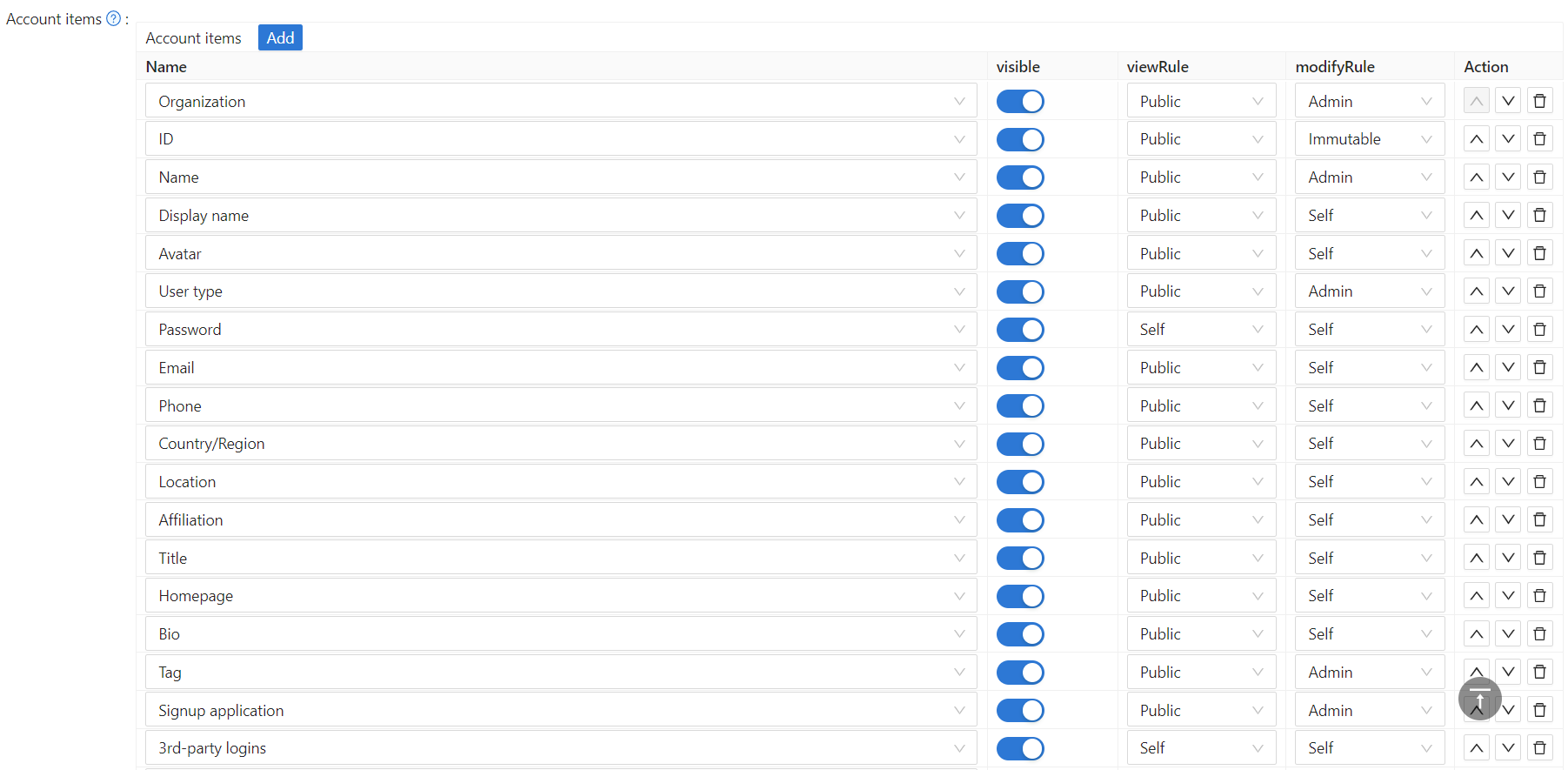Viewport: 1568px width, 770px height.
Task: Click trash icon for Affiliation row
Action: point(1539,520)
